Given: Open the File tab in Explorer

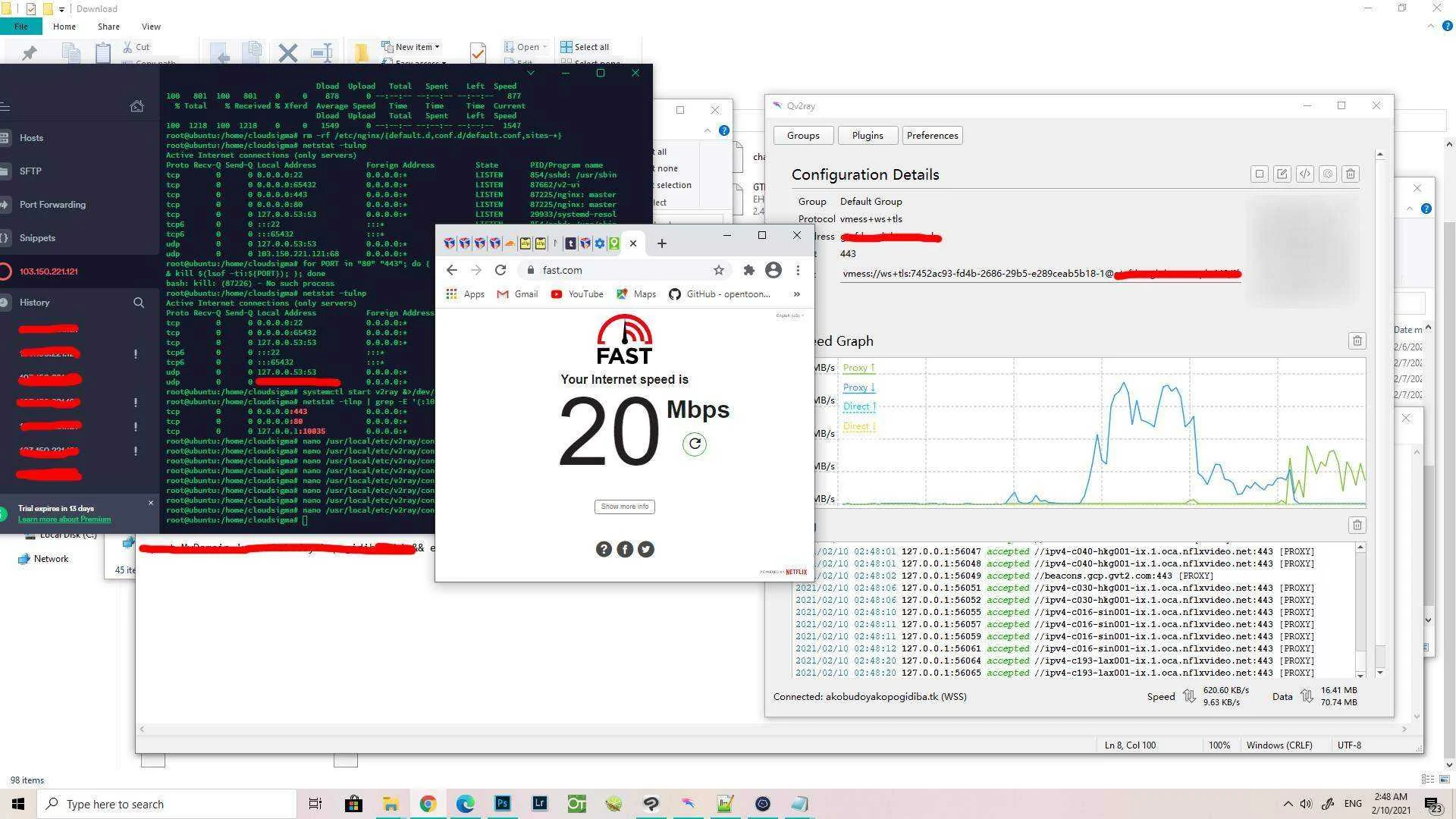Looking at the screenshot, I should [20, 27].
